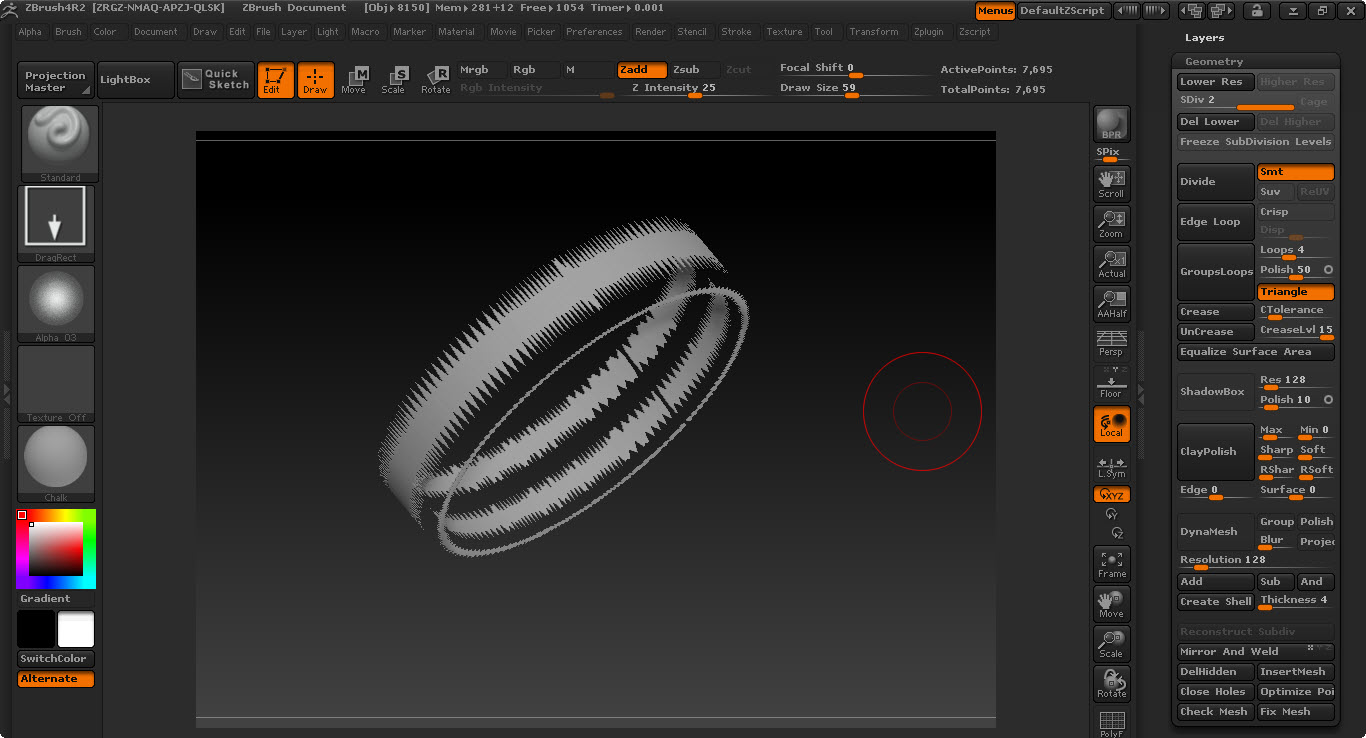Click the Frame mesh icon
1366x738 pixels.
[x=1111, y=563]
